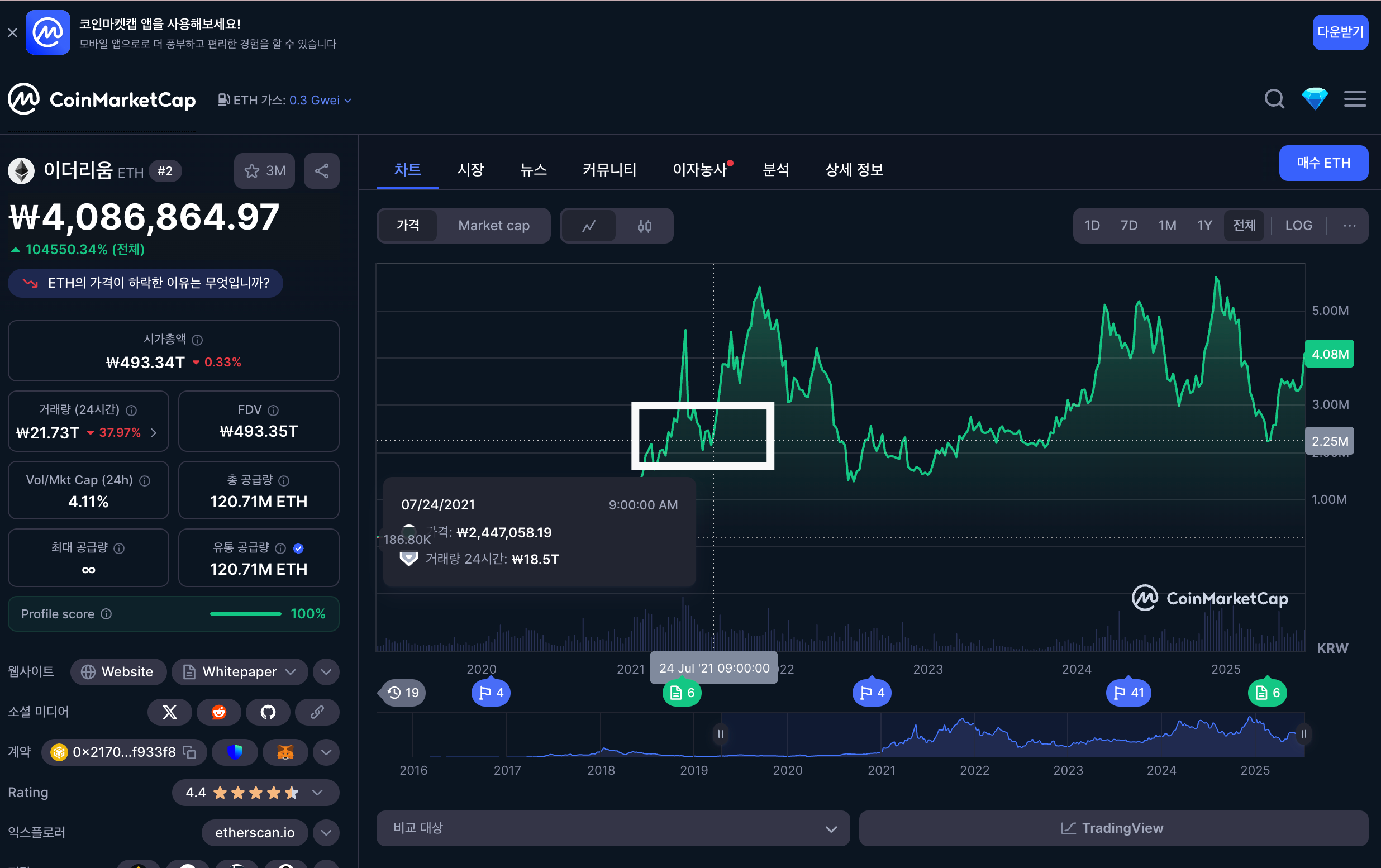1381x868 pixels.
Task: Open the Reddit social icon
Action: tap(219, 712)
